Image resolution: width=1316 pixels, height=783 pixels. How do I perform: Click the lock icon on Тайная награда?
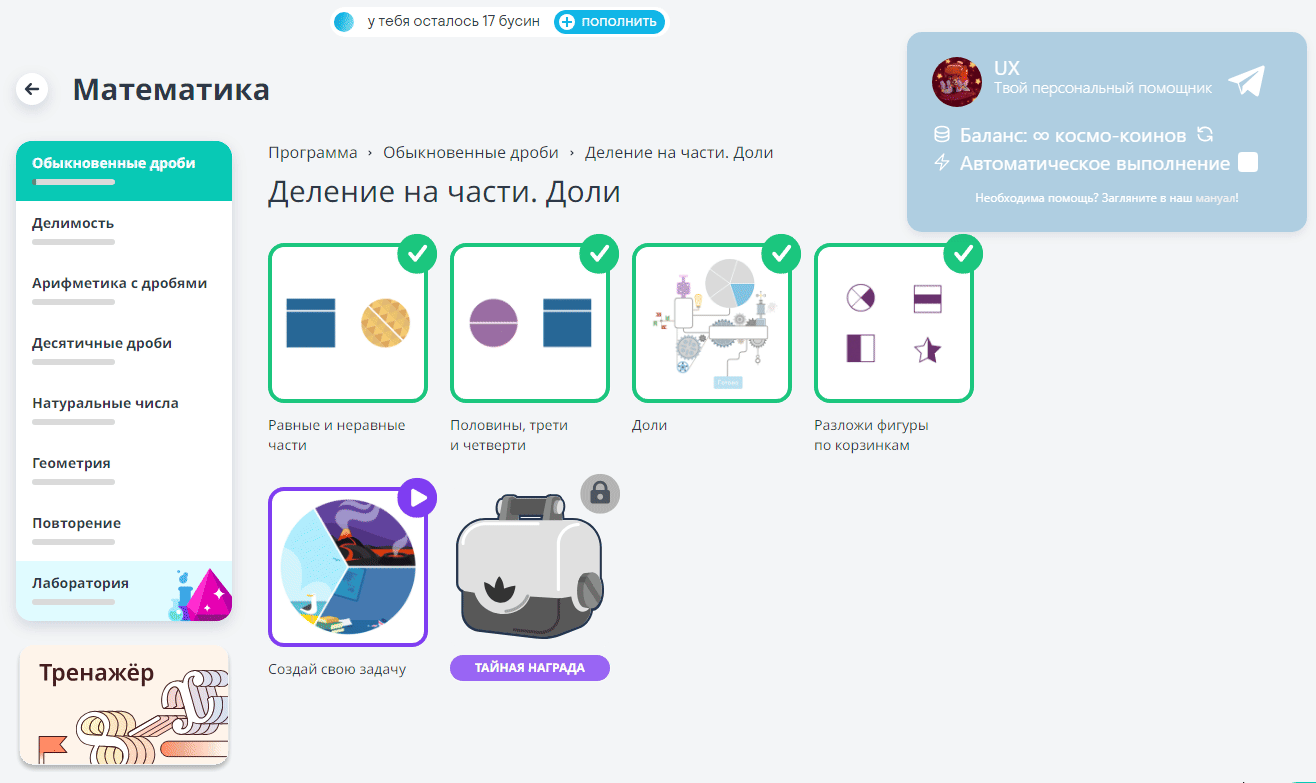click(598, 493)
